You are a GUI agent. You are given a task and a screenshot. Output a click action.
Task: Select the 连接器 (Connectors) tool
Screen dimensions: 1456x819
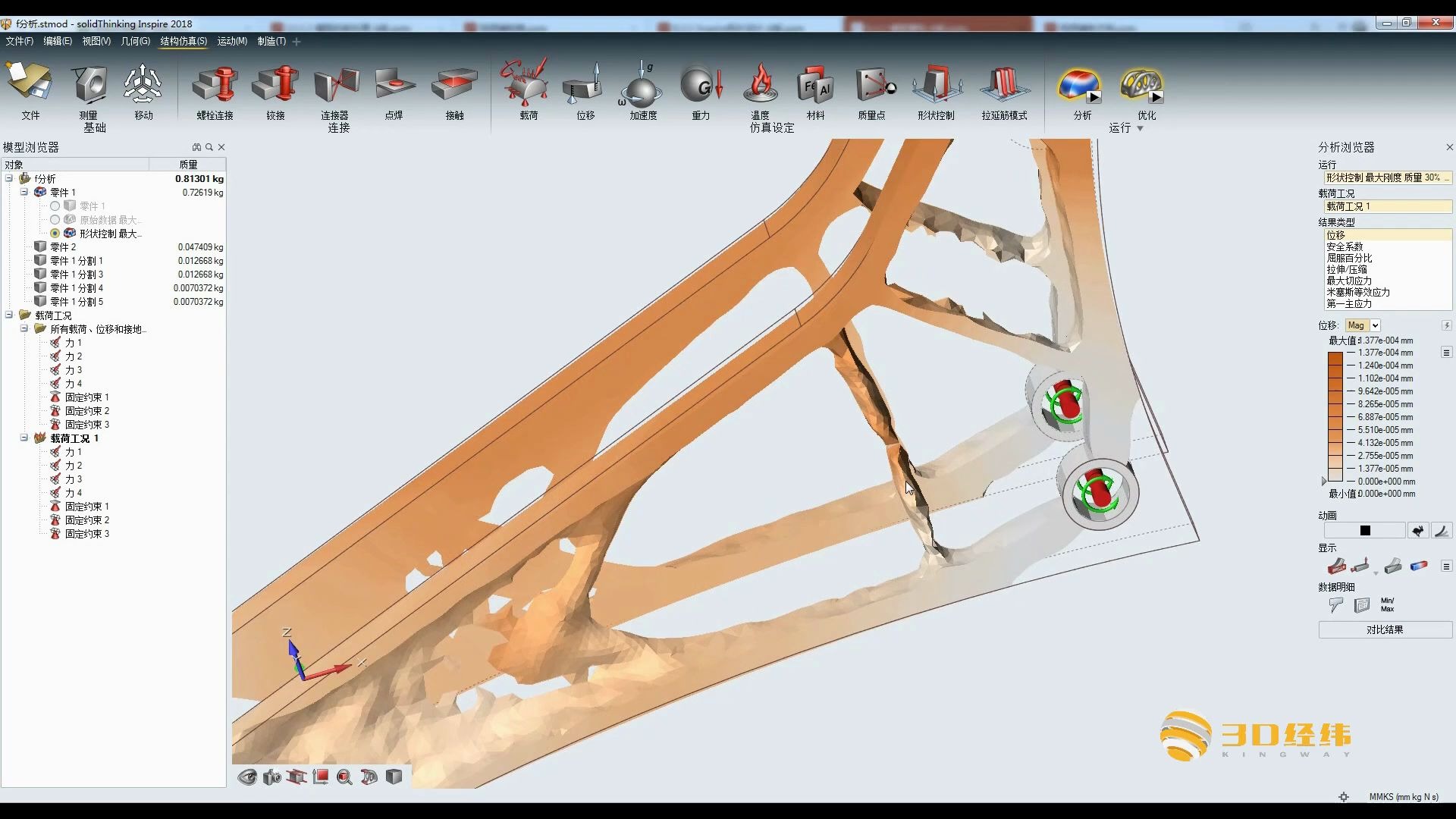(336, 83)
